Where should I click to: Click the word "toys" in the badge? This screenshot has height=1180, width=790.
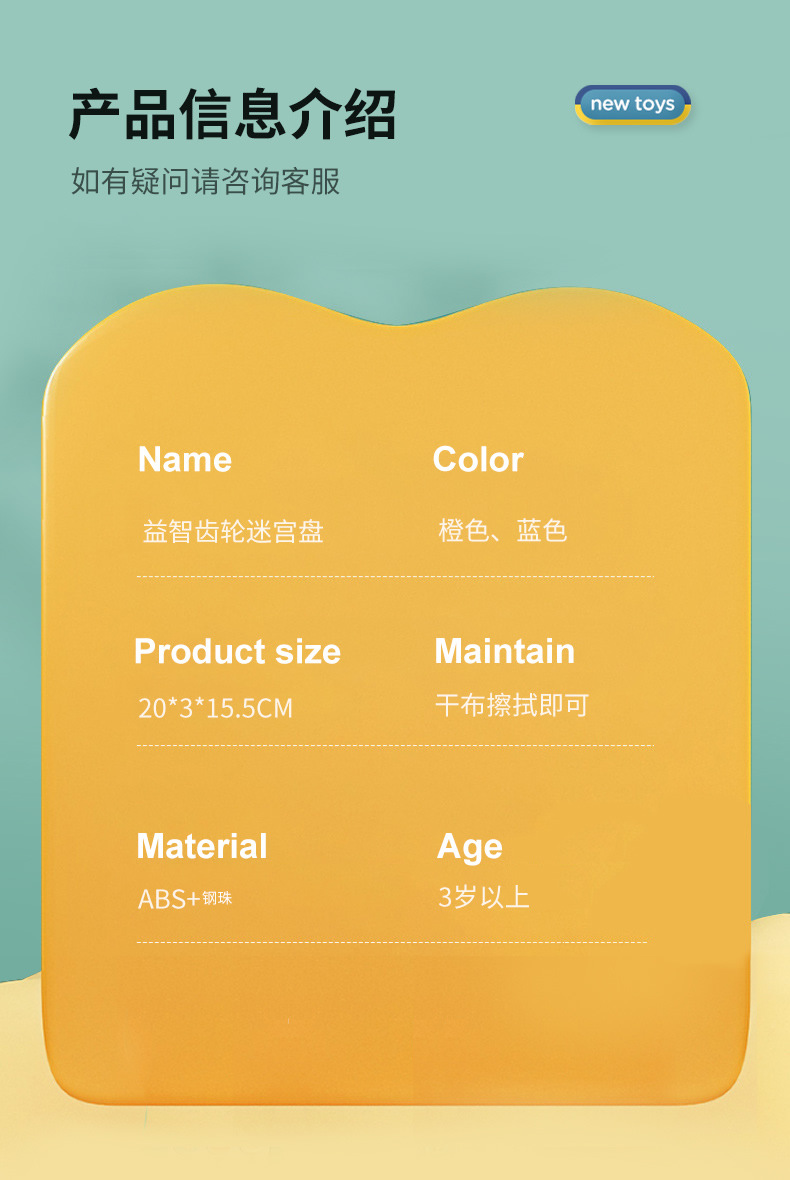(654, 104)
